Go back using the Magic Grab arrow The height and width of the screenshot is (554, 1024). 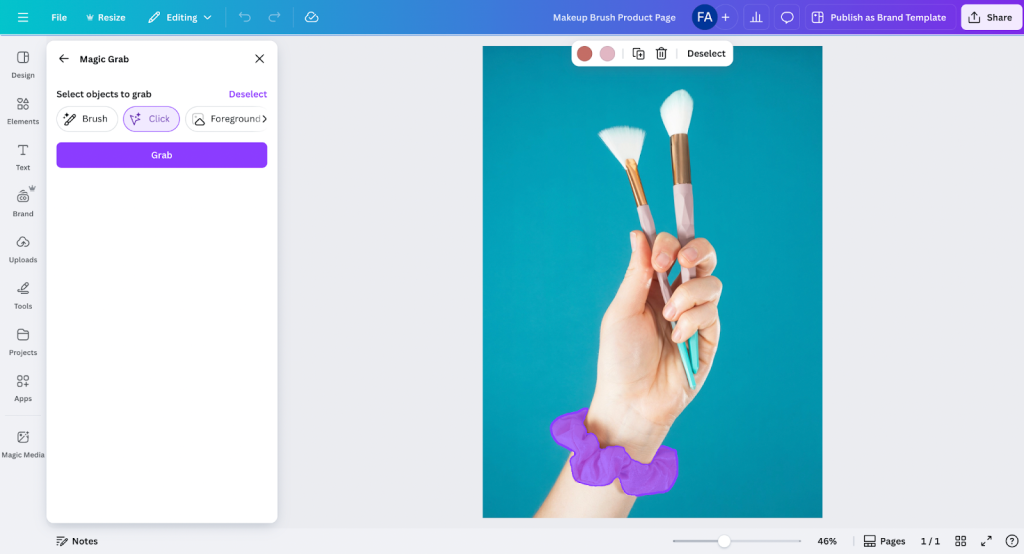pyautogui.click(x=64, y=59)
